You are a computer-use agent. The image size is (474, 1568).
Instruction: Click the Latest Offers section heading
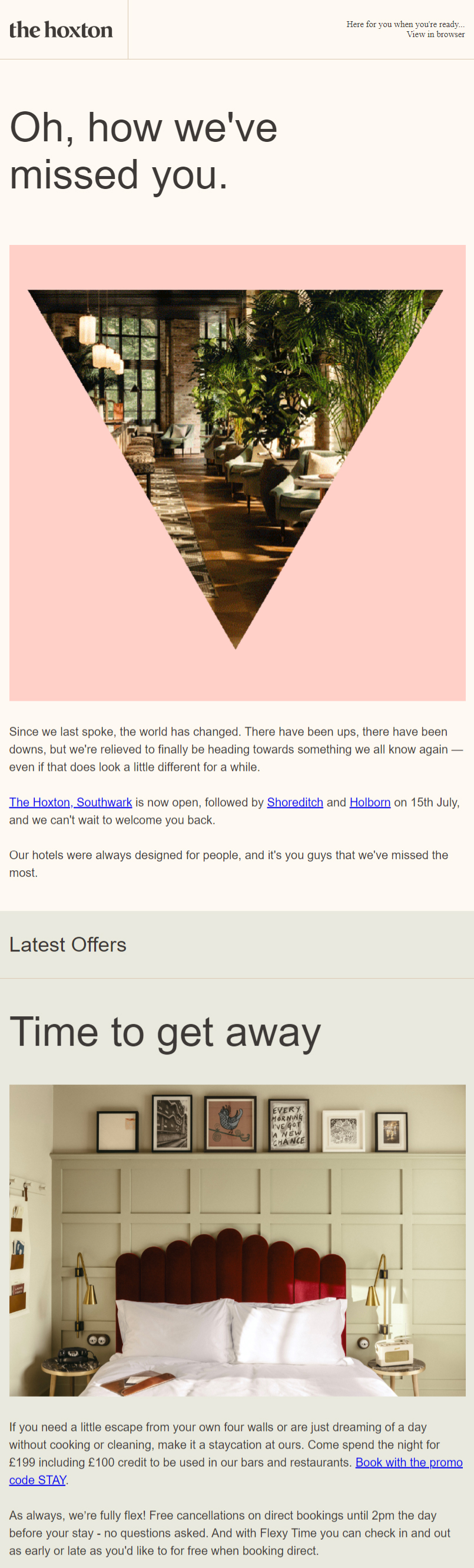(68, 944)
